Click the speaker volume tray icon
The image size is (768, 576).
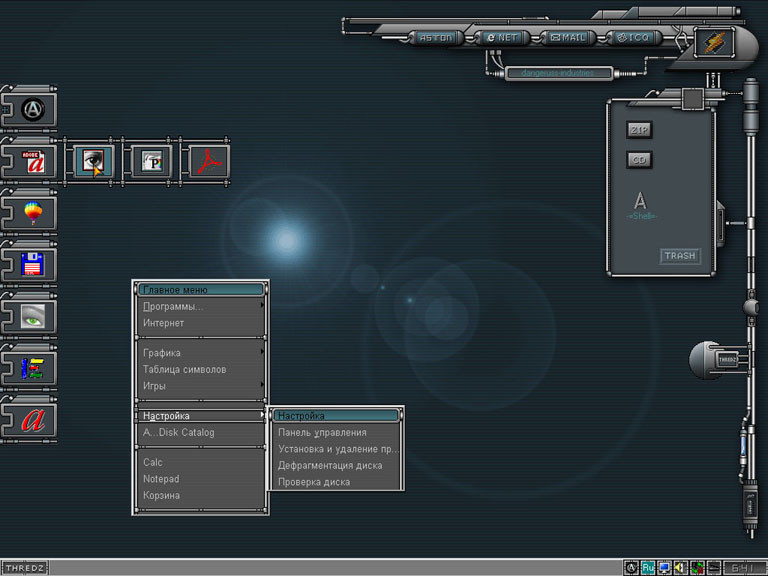tap(681, 568)
